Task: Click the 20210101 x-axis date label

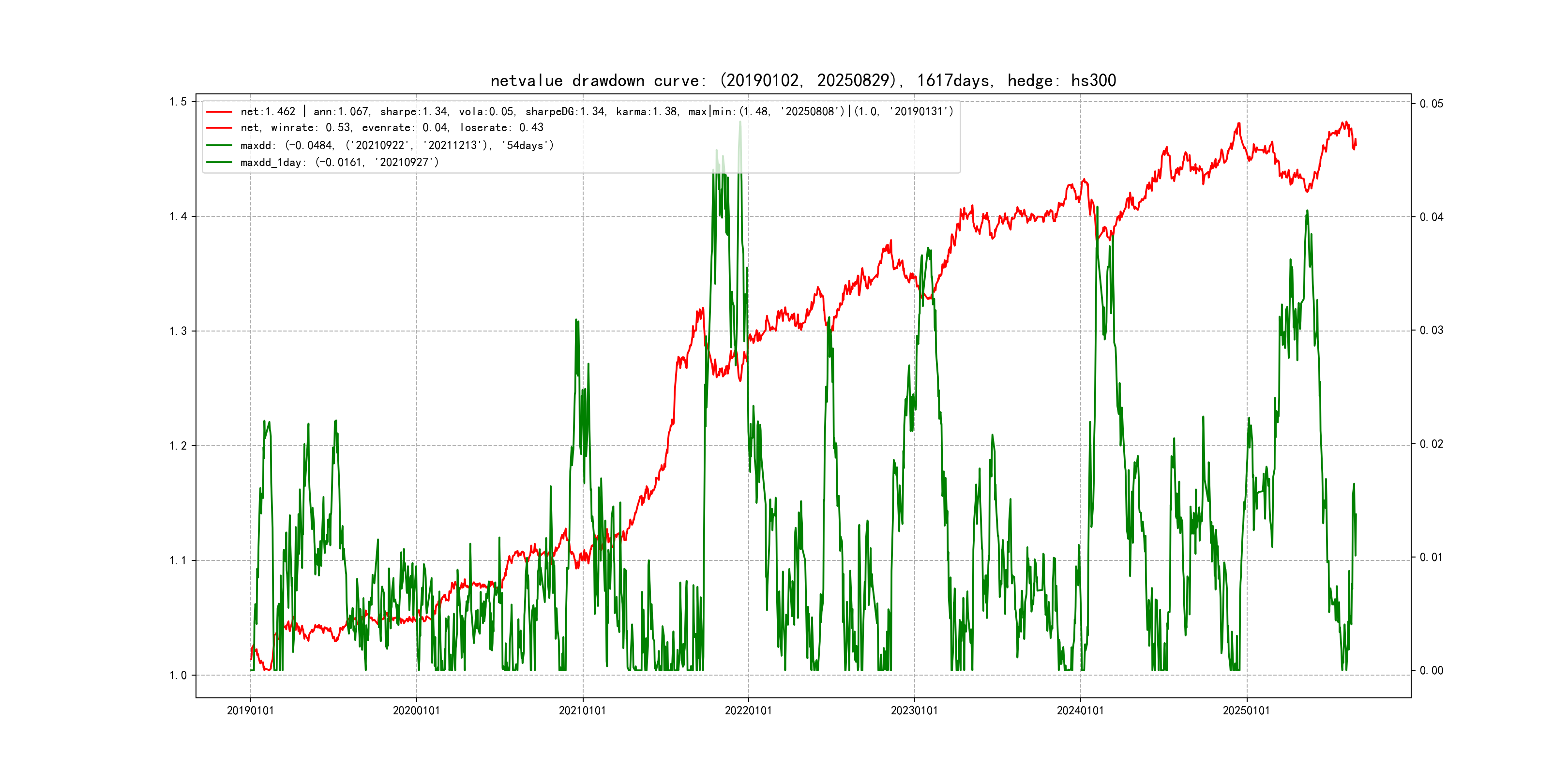Action: coord(583,710)
